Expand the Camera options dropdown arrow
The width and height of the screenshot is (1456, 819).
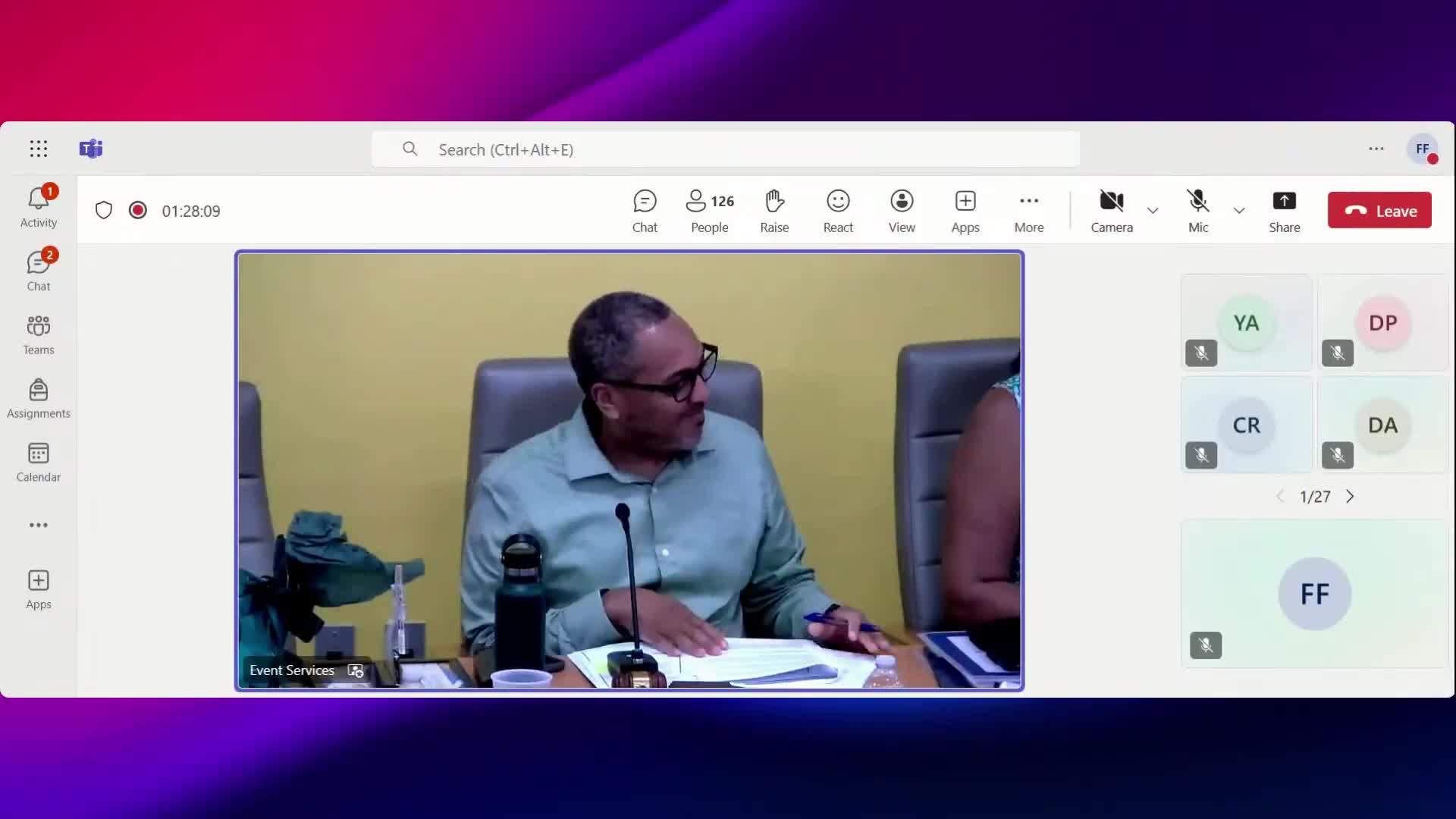click(x=1153, y=211)
